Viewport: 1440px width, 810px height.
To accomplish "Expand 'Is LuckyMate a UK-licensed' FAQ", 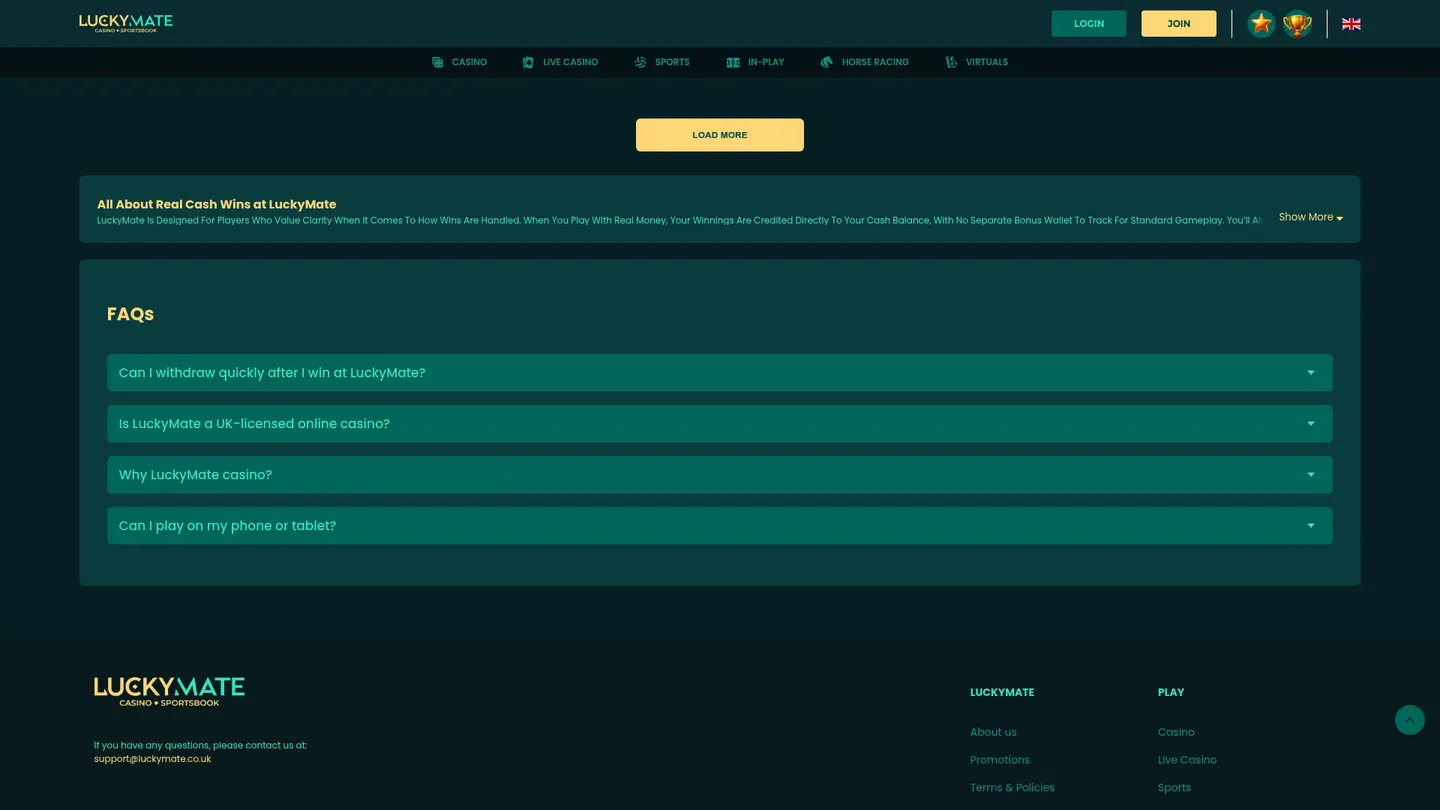I will pos(720,424).
